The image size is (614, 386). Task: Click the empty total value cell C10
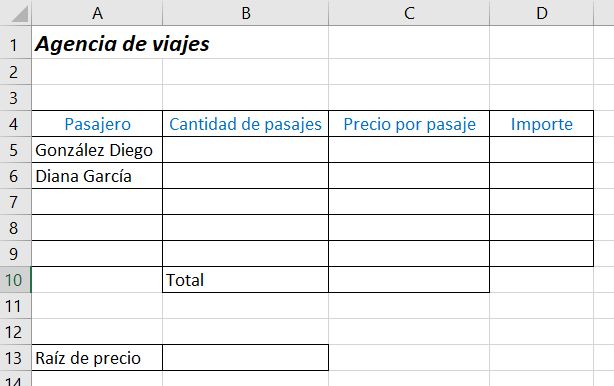409,280
